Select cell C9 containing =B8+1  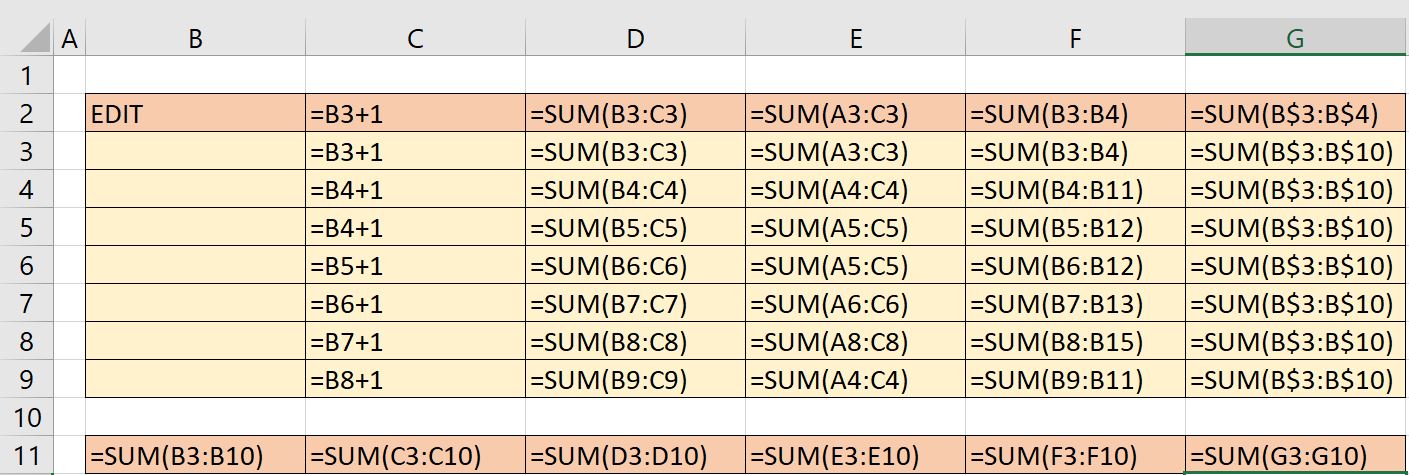[415, 380]
